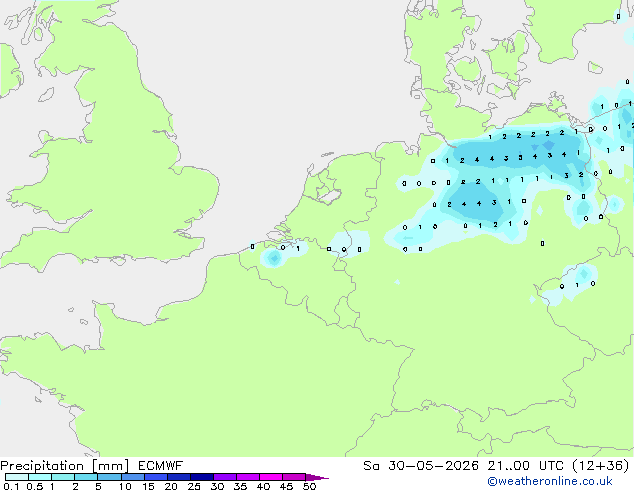
Task: Select the 1–2 mm legend swatch
Action: [x=63, y=477]
